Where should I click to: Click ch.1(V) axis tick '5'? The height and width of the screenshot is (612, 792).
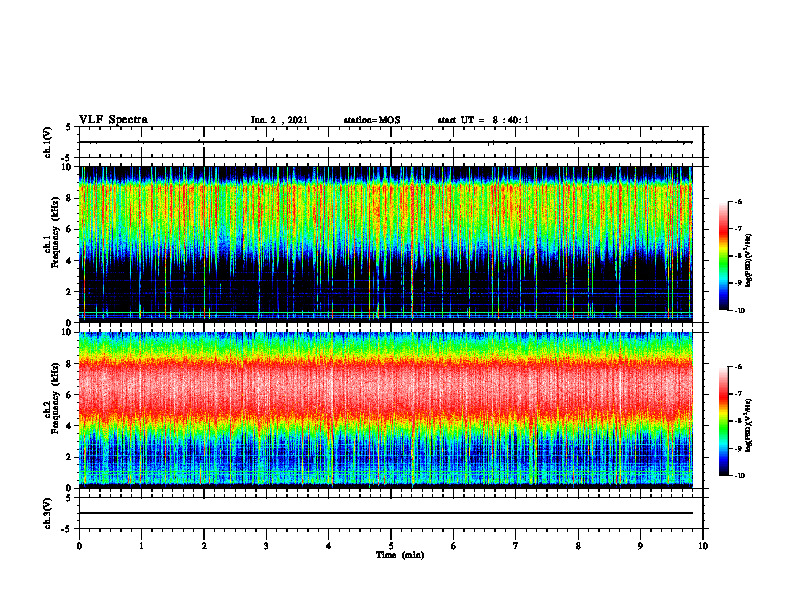[69, 127]
